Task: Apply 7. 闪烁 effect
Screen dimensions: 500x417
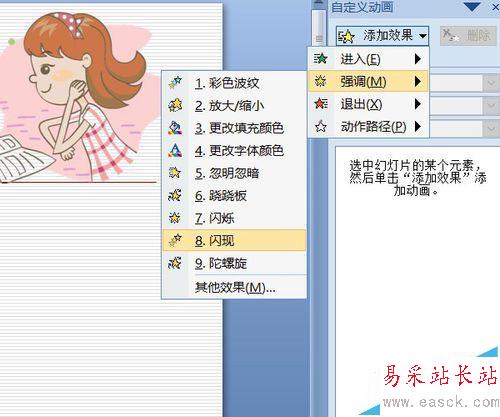Action: 234,218
